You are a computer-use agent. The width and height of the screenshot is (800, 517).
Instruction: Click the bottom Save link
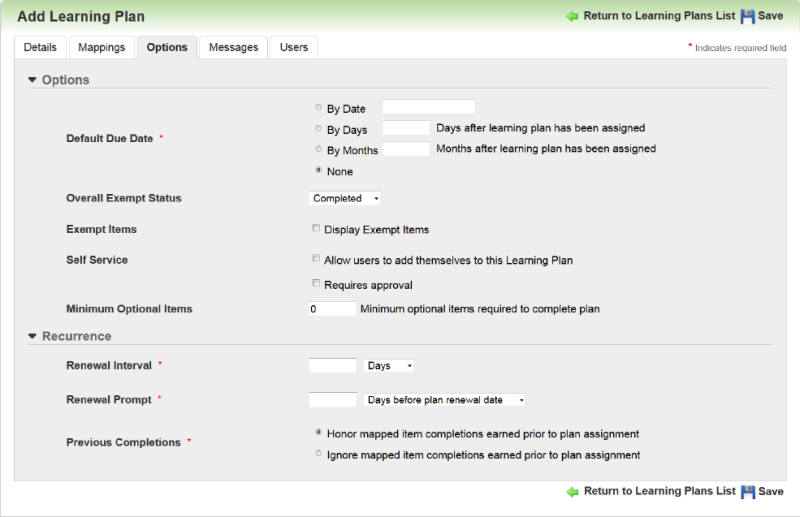(771, 491)
